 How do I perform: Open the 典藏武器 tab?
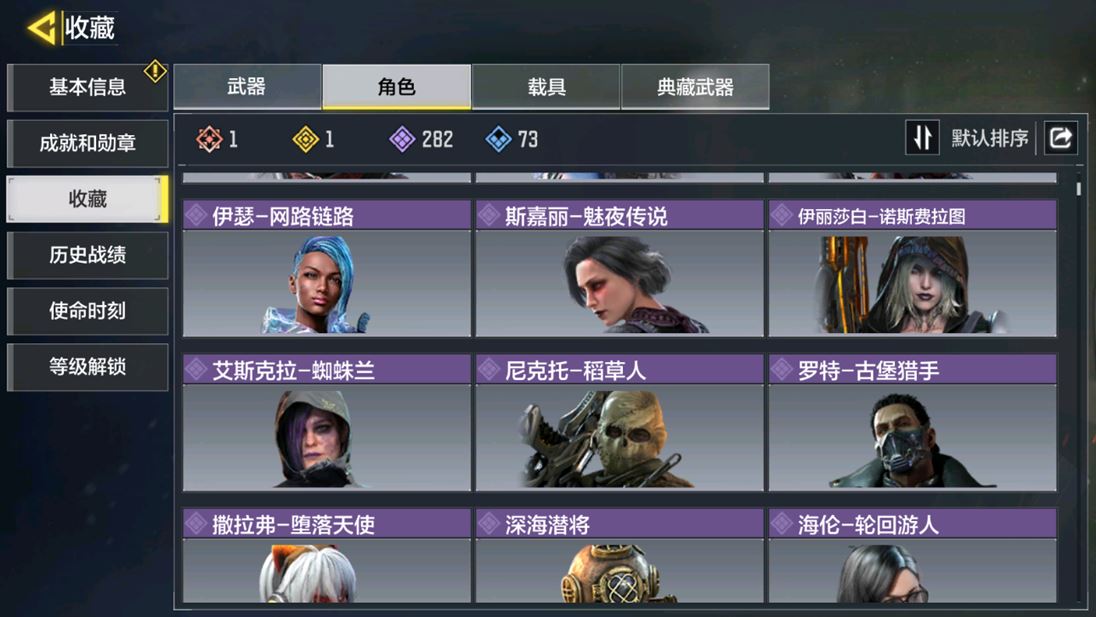pyautogui.click(x=695, y=87)
